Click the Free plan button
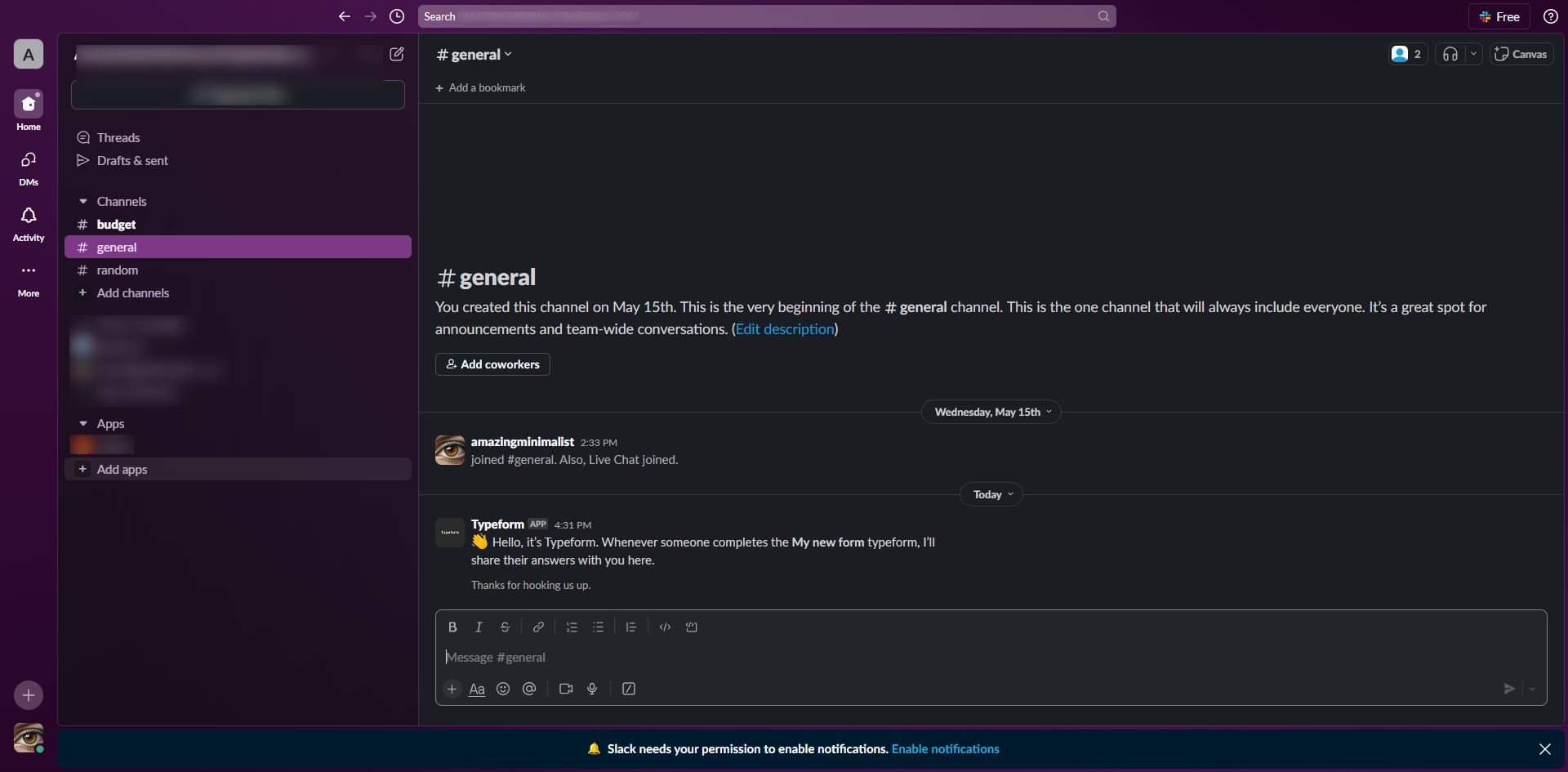1568x772 pixels. 1499,16
